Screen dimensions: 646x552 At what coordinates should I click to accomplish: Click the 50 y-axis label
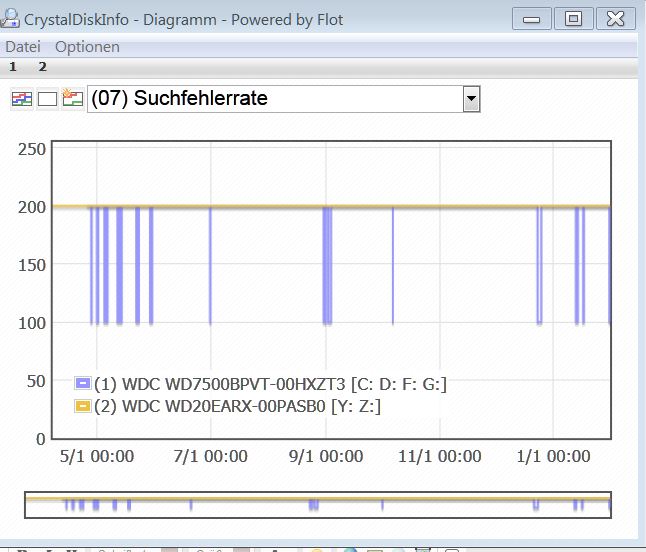tap(36, 381)
